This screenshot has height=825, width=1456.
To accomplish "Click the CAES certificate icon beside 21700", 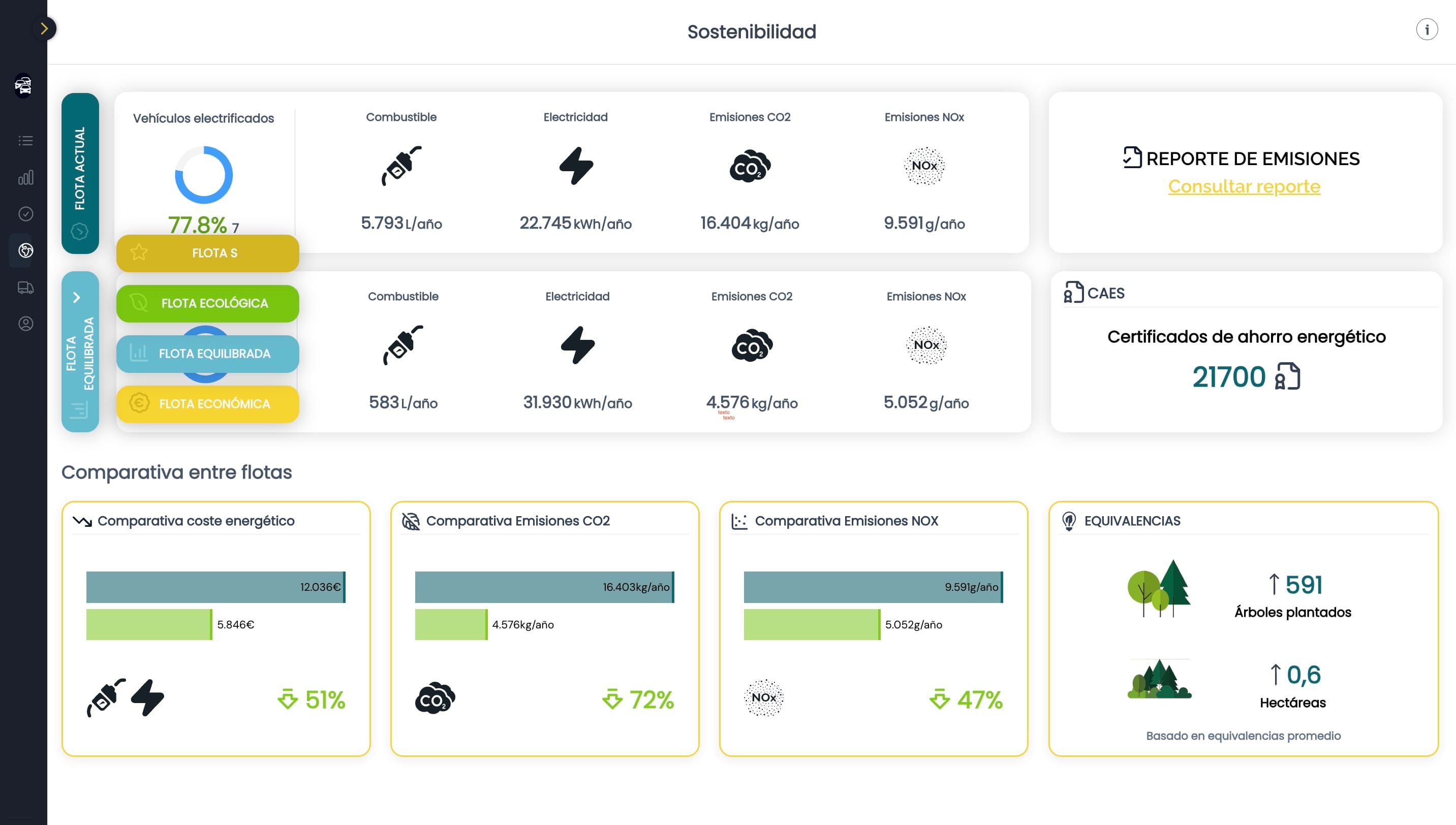I will (x=1287, y=377).
